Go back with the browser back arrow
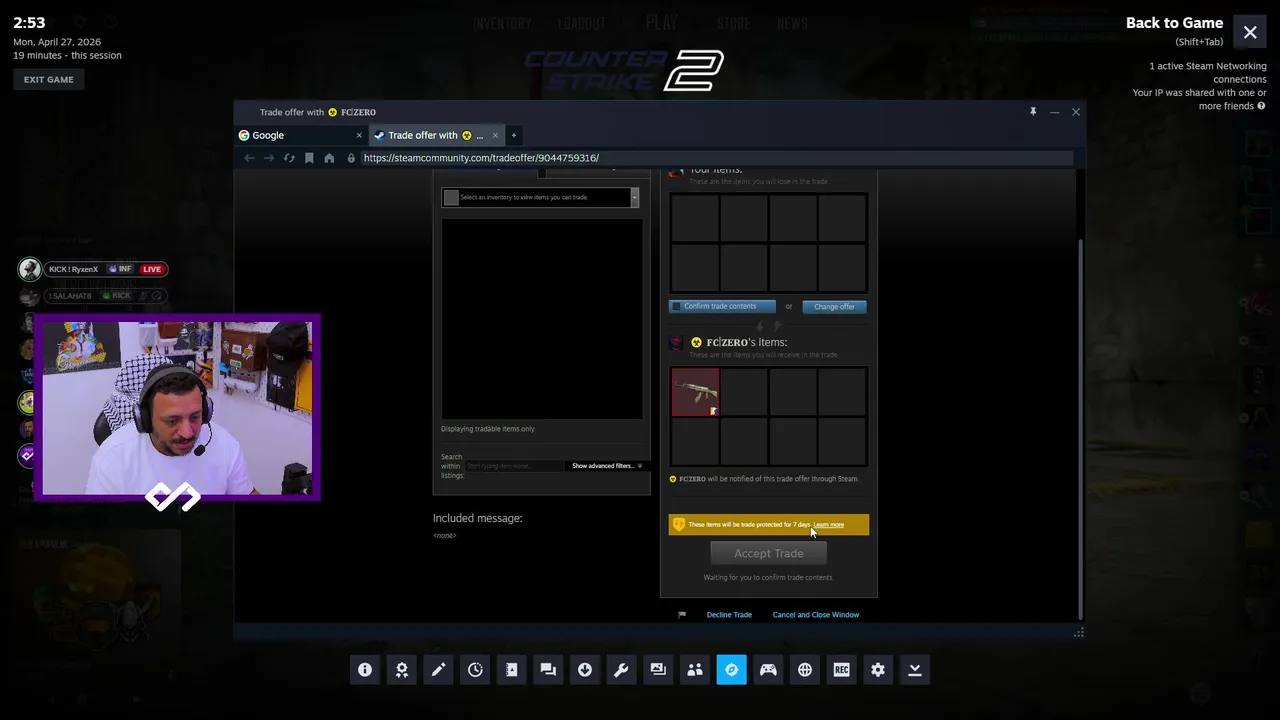This screenshot has height=720, width=1280. click(x=249, y=158)
